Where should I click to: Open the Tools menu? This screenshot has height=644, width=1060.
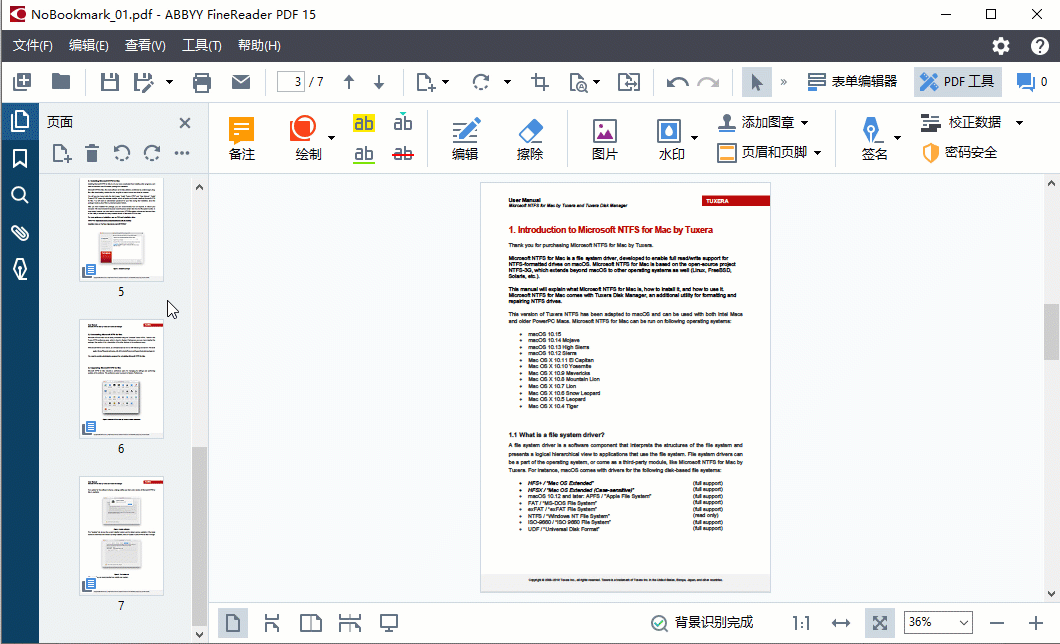(x=201, y=45)
